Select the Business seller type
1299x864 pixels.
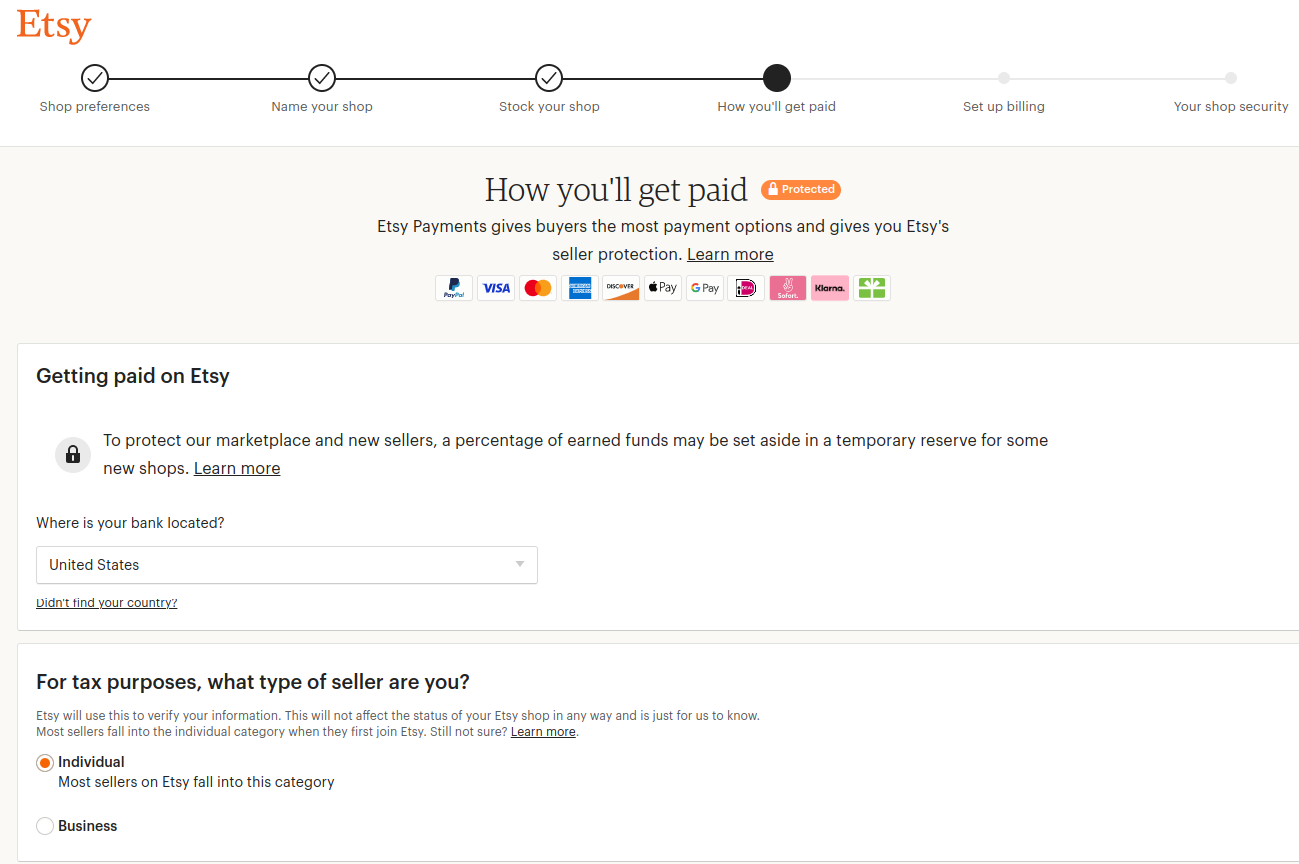[45, 827]
